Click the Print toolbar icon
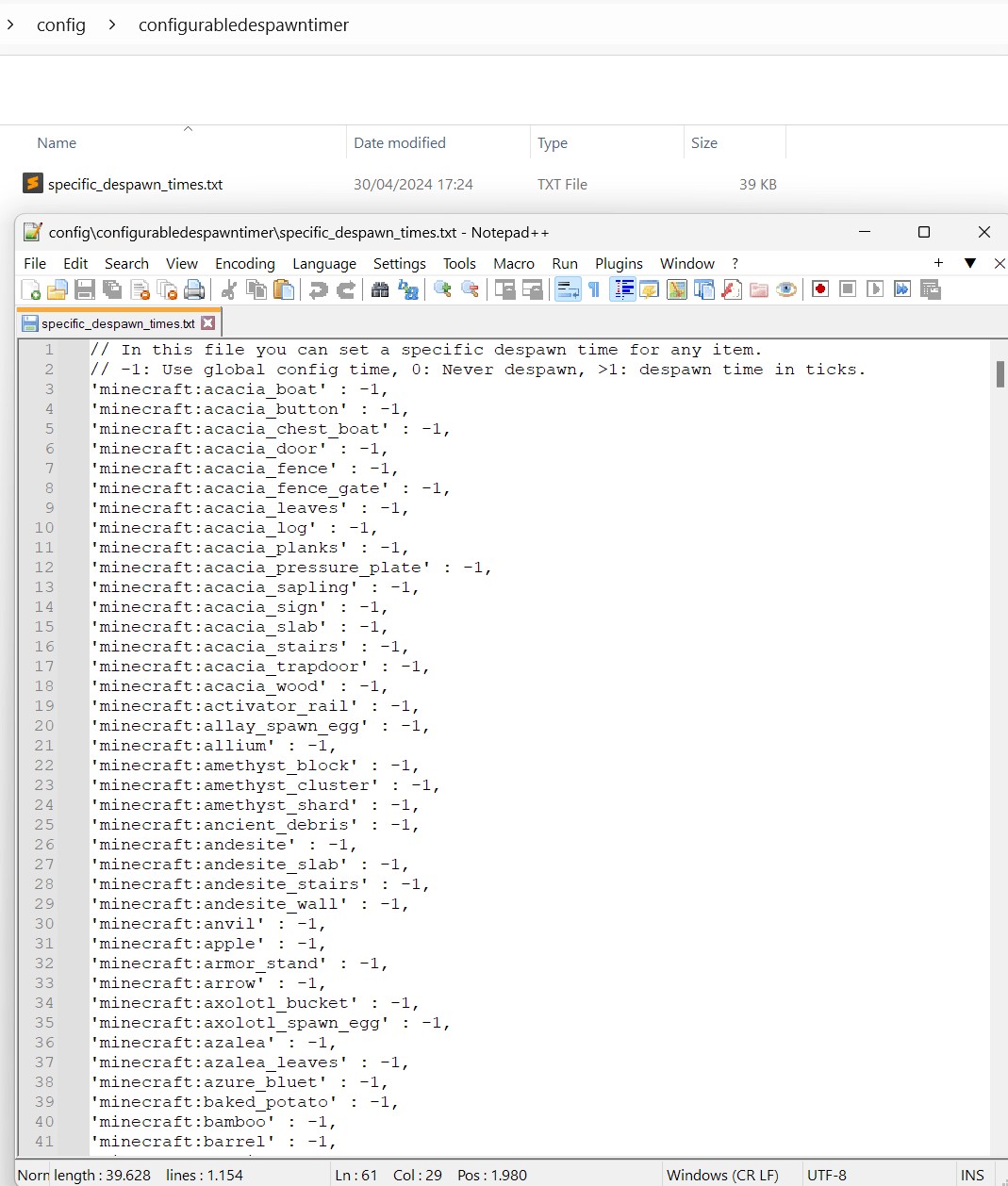1008x1186 pixels. coord(194,289)
